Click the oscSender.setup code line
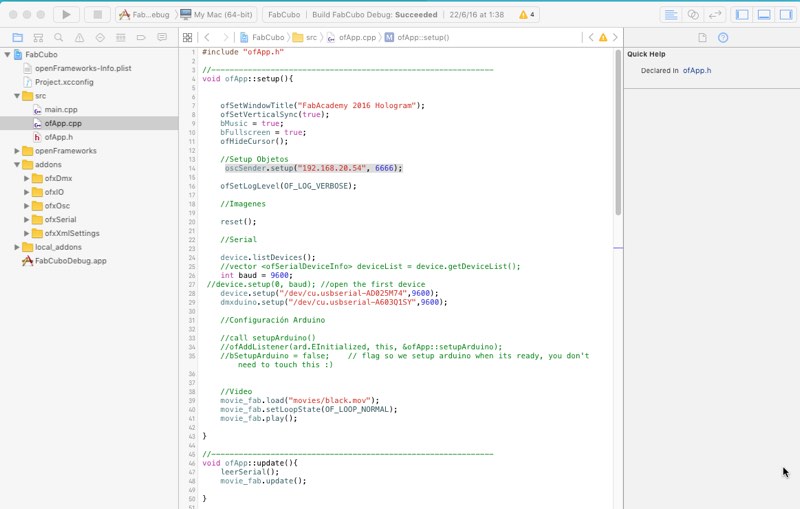Image resolution: width=800 pixels, height=509 pixels. [313, 168]
